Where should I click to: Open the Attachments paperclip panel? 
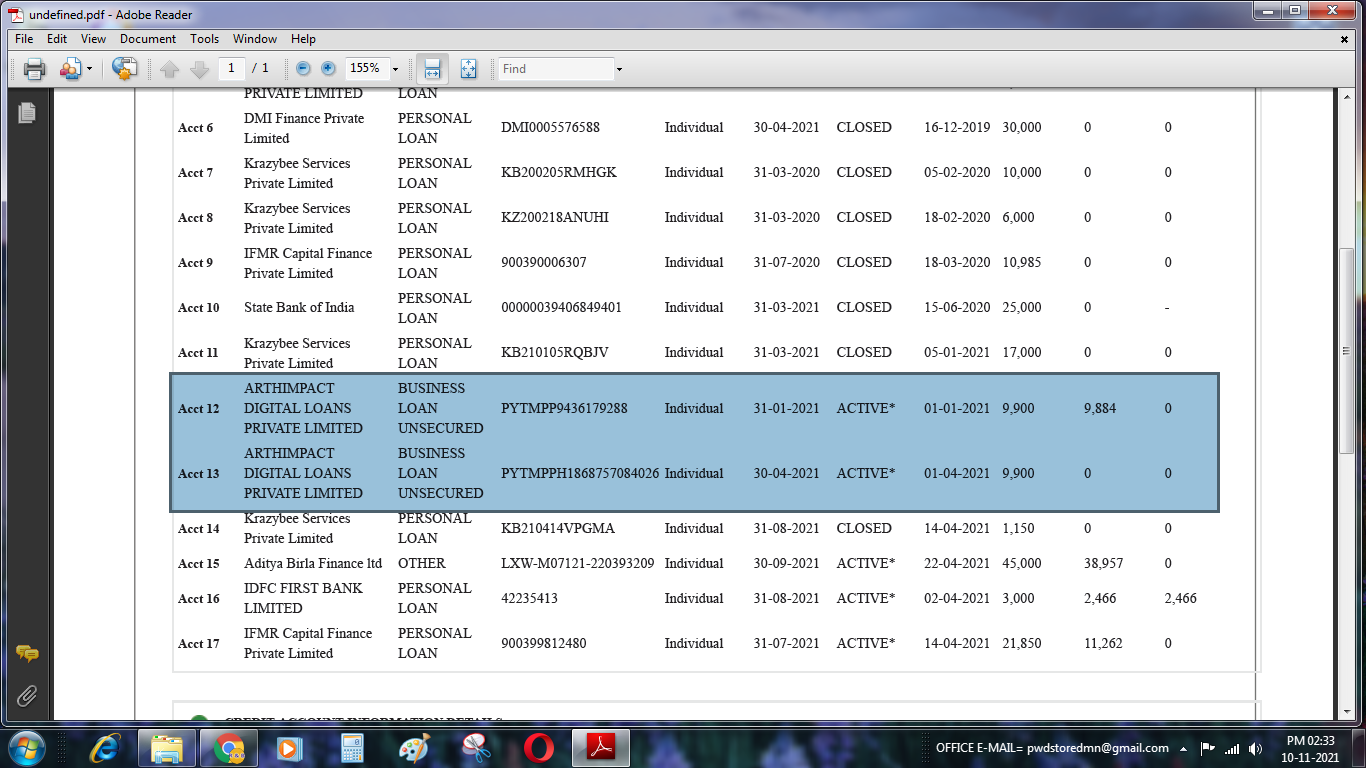27,696
